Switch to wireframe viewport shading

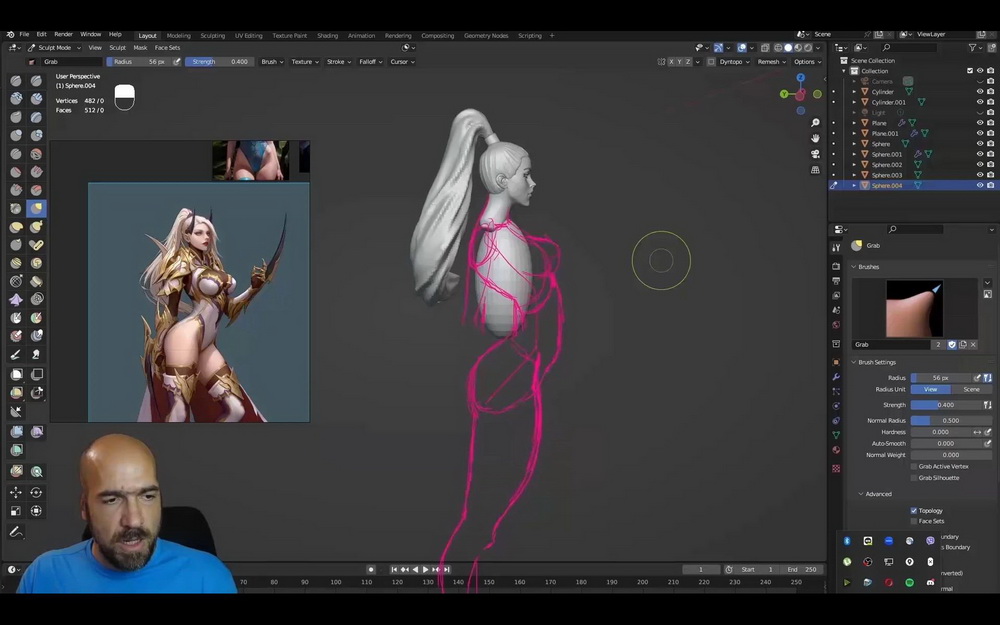[x=778, y=48]
